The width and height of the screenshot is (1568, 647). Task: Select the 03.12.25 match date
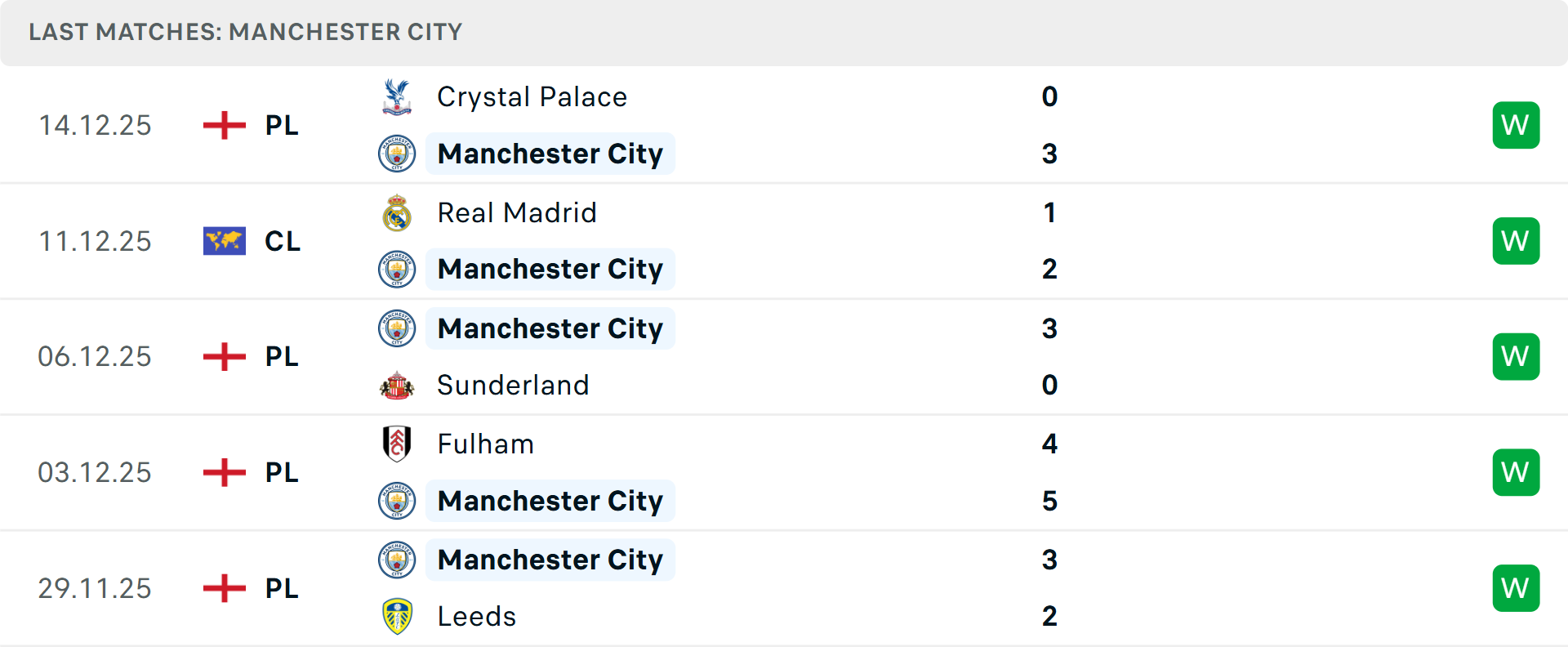95,472
